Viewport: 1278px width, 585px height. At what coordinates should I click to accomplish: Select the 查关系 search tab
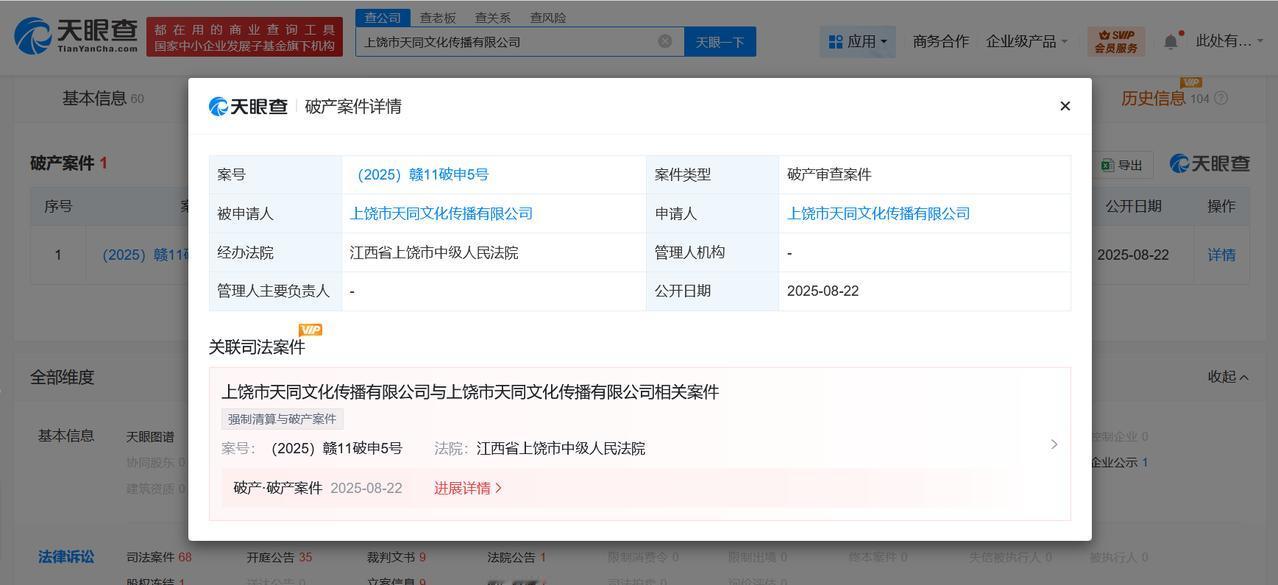pyautogui.click(x=493, y=17)
